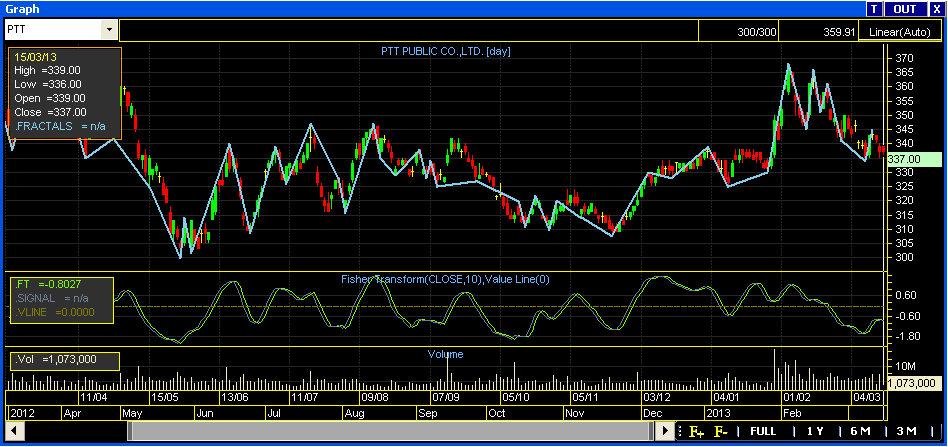Click the Apr month label
Image resolution: width=948 pixels, height=447 pixels.
coord(72,414)
